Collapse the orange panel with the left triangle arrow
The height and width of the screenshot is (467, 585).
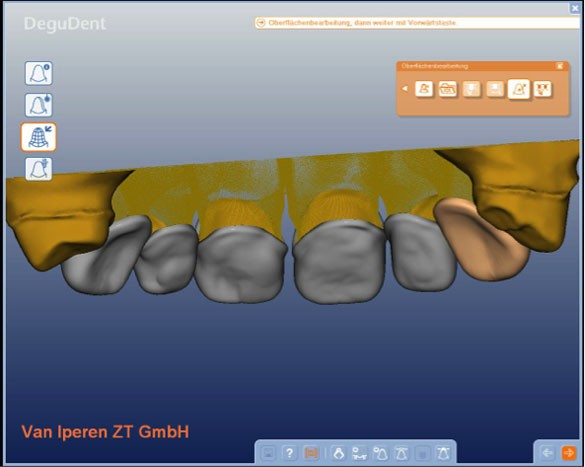click(x=405, y=89)
